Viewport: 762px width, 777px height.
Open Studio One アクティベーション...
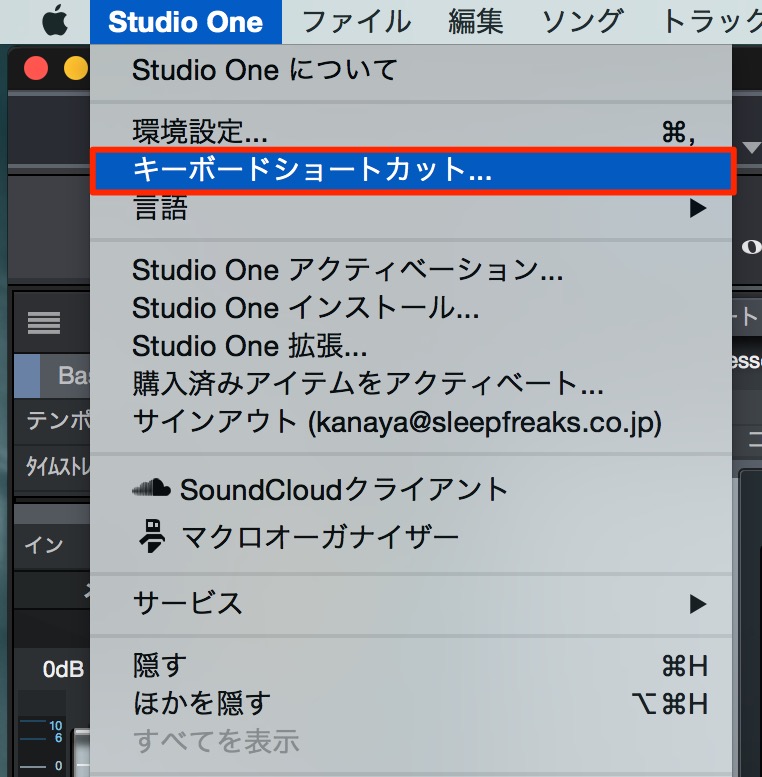411,271
